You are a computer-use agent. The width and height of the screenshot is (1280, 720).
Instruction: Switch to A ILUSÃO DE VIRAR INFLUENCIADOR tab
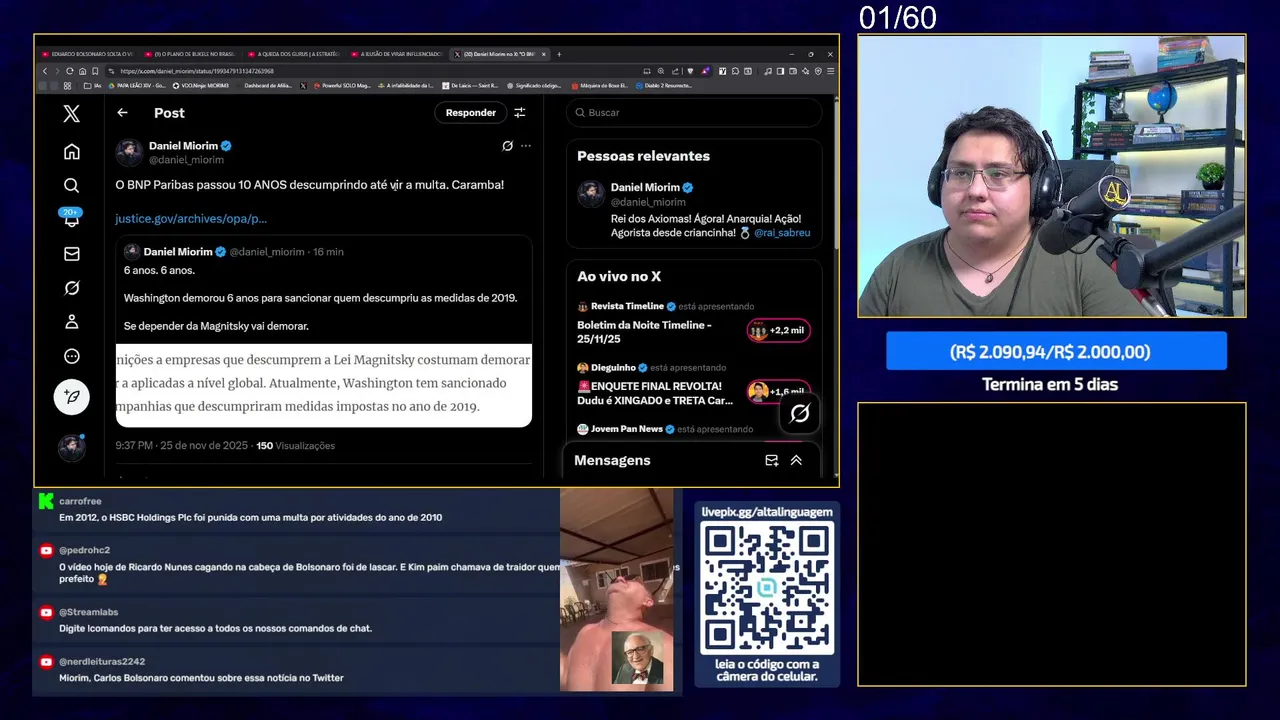point(396,54)
